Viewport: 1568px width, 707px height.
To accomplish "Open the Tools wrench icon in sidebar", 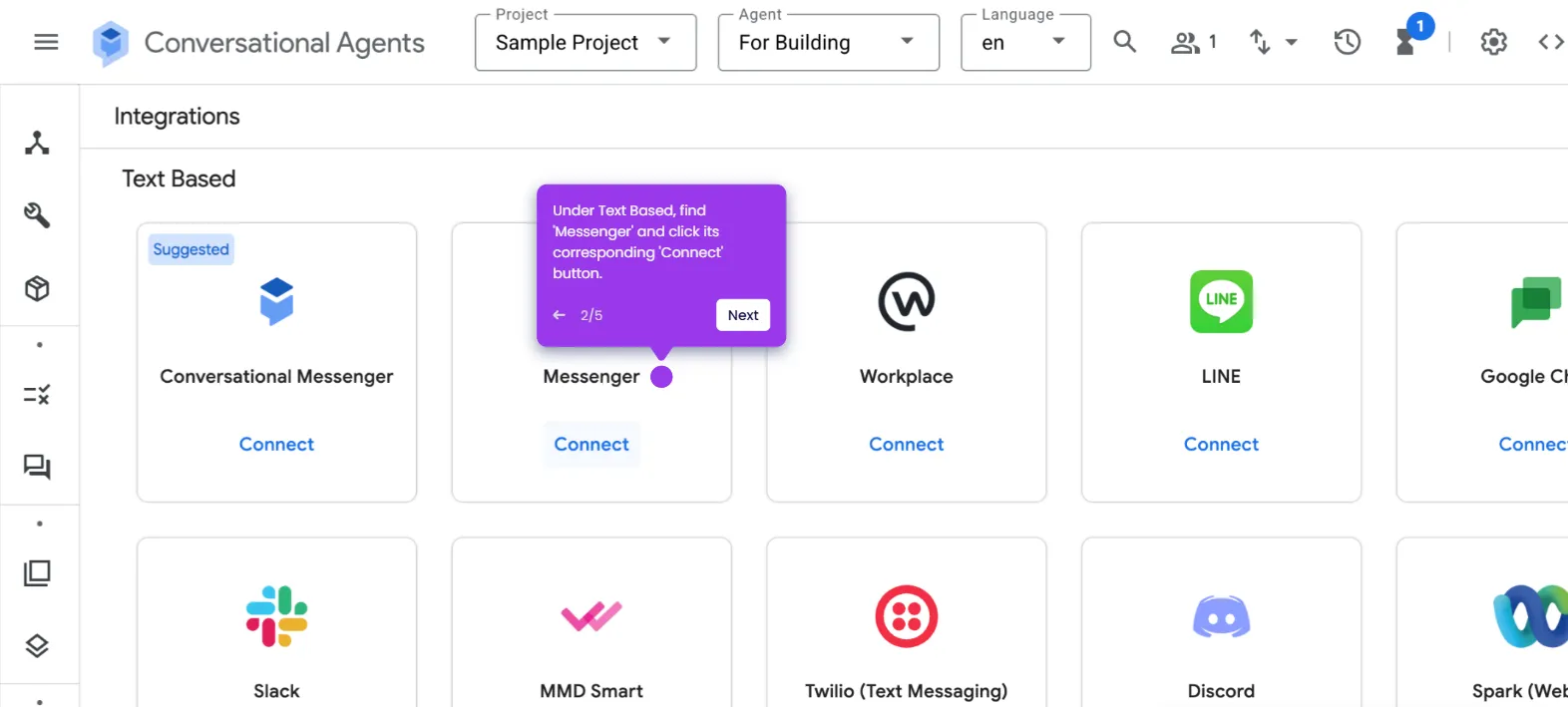I will click(x=37, y=215).
